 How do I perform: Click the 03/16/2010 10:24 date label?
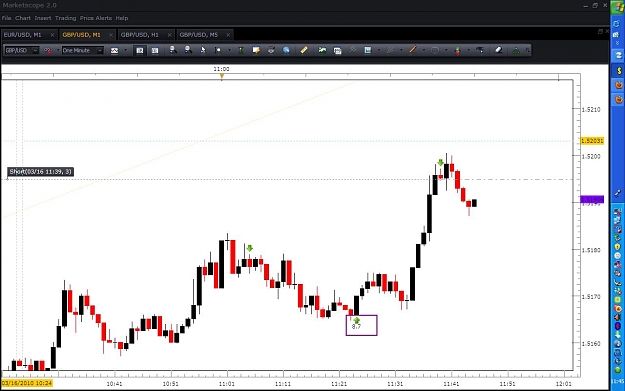pos(27,383)
